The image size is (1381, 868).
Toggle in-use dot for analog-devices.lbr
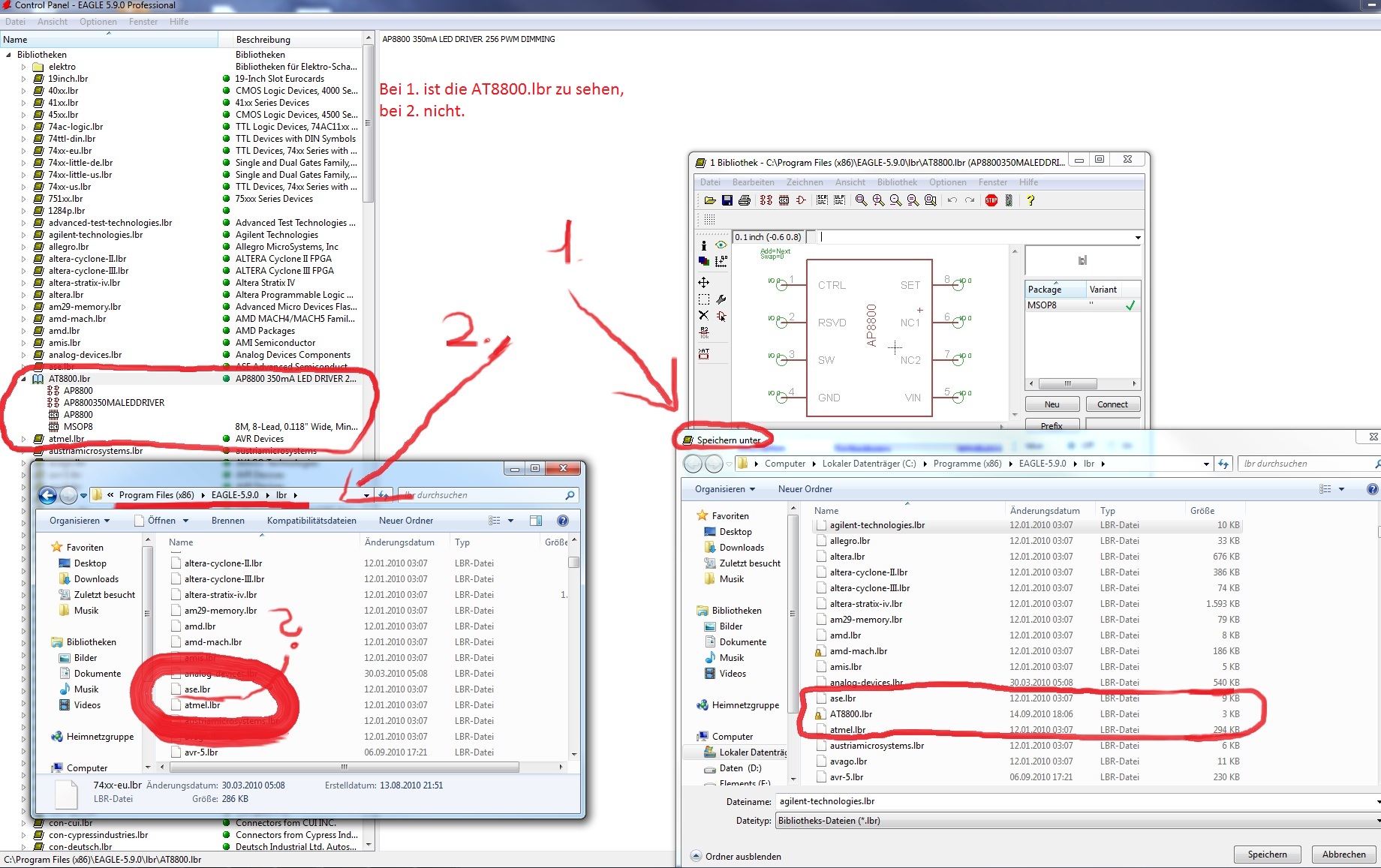(226, 355)
